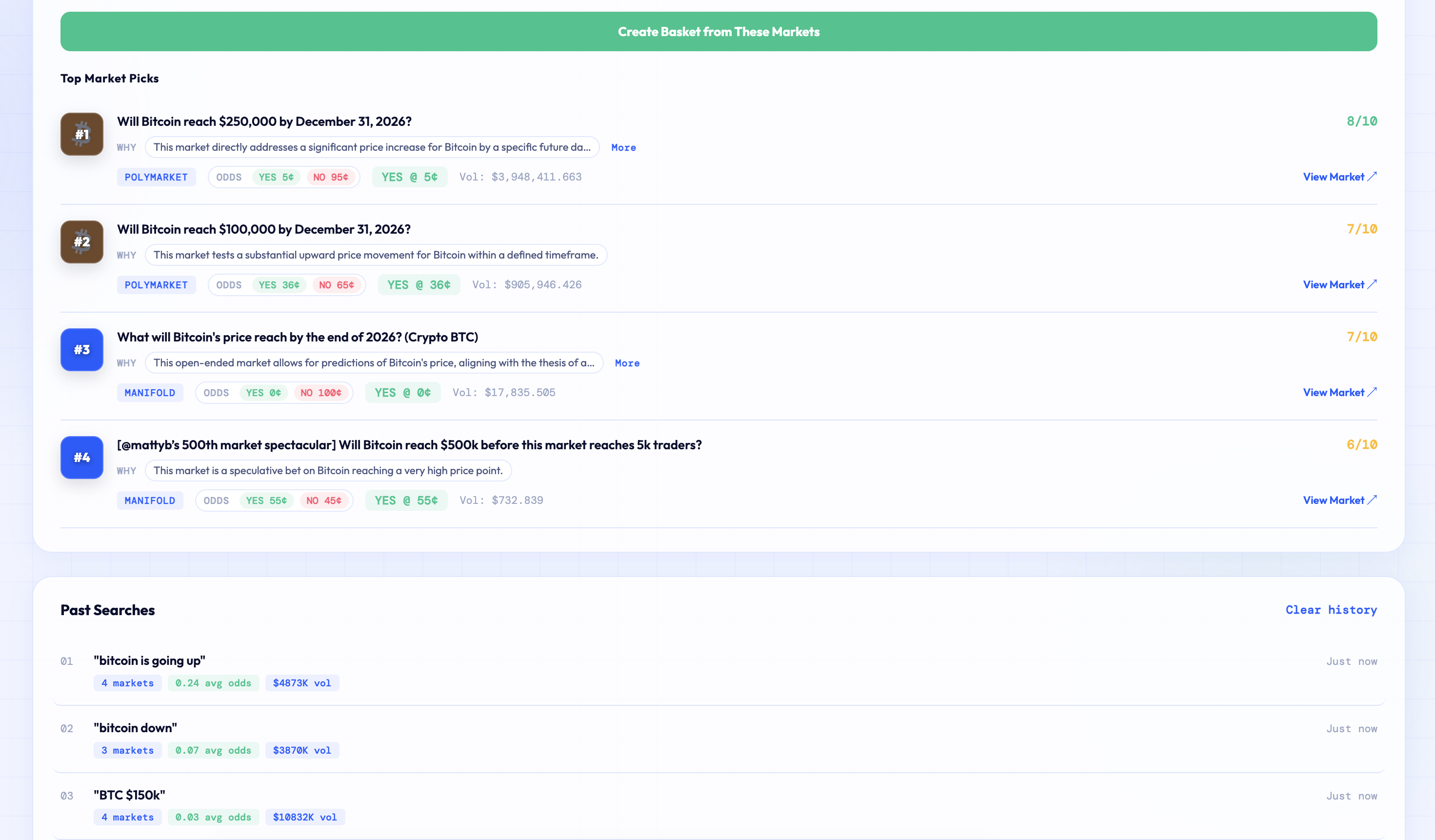Click the blue #3 rank badge
The image size is (1435, 840).
click(x=81, y=349)
